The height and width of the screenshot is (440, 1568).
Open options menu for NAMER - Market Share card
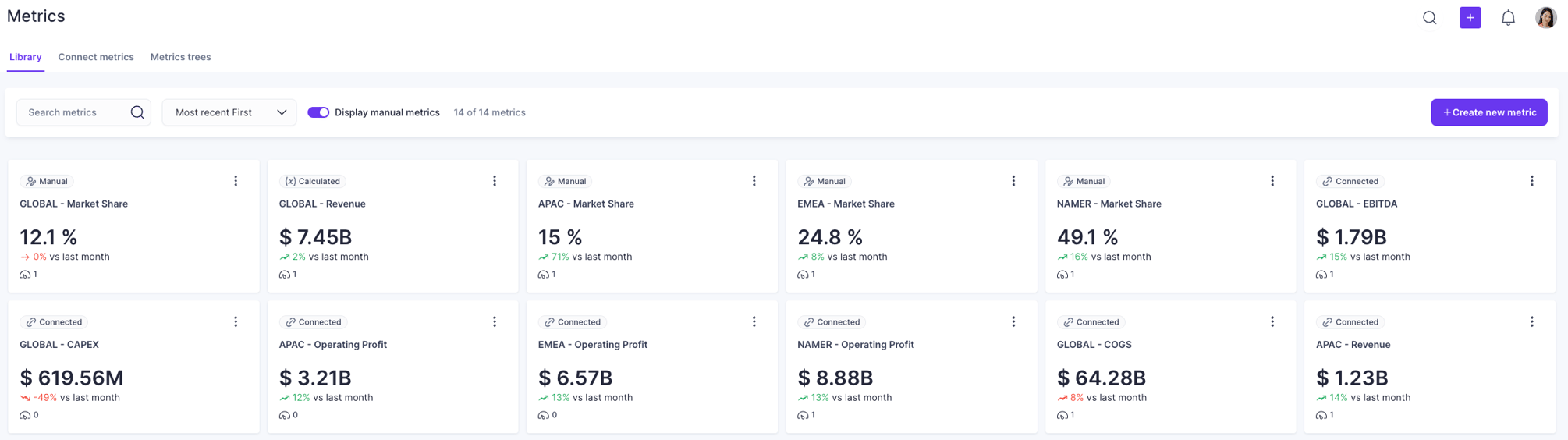[x=1272, y=181]
